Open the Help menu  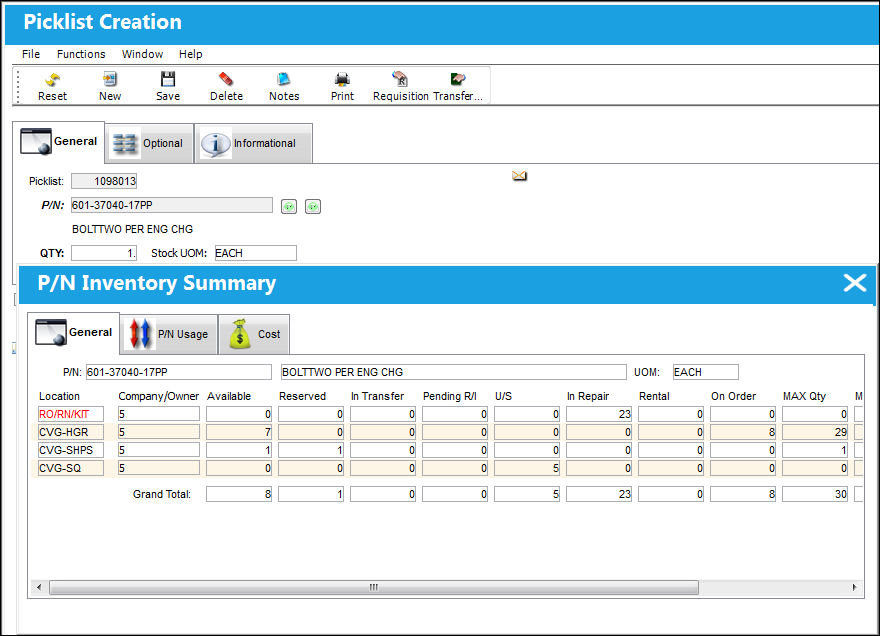tap(190, 54)
